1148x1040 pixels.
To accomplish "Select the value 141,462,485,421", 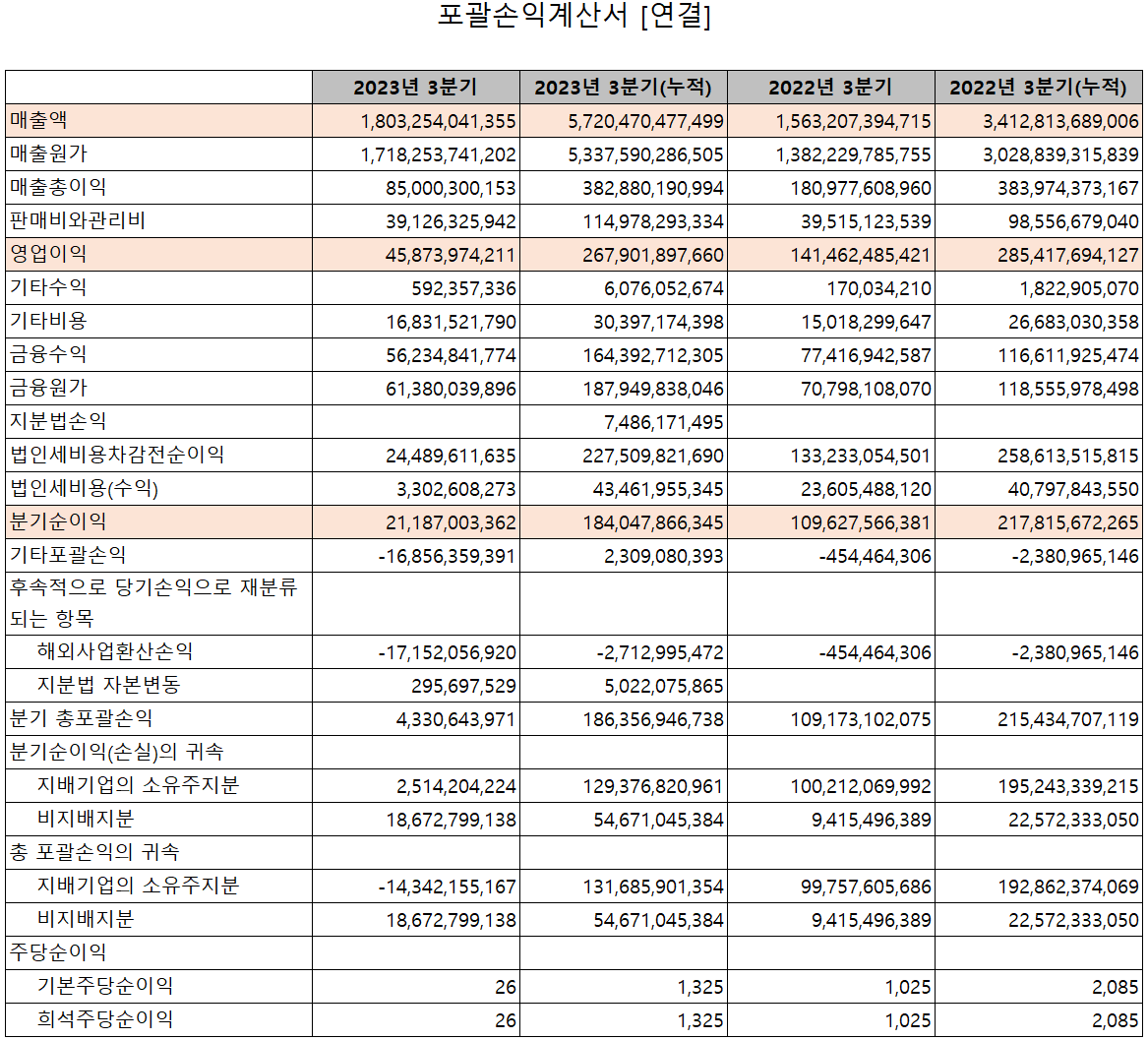I will click(861, 255).
